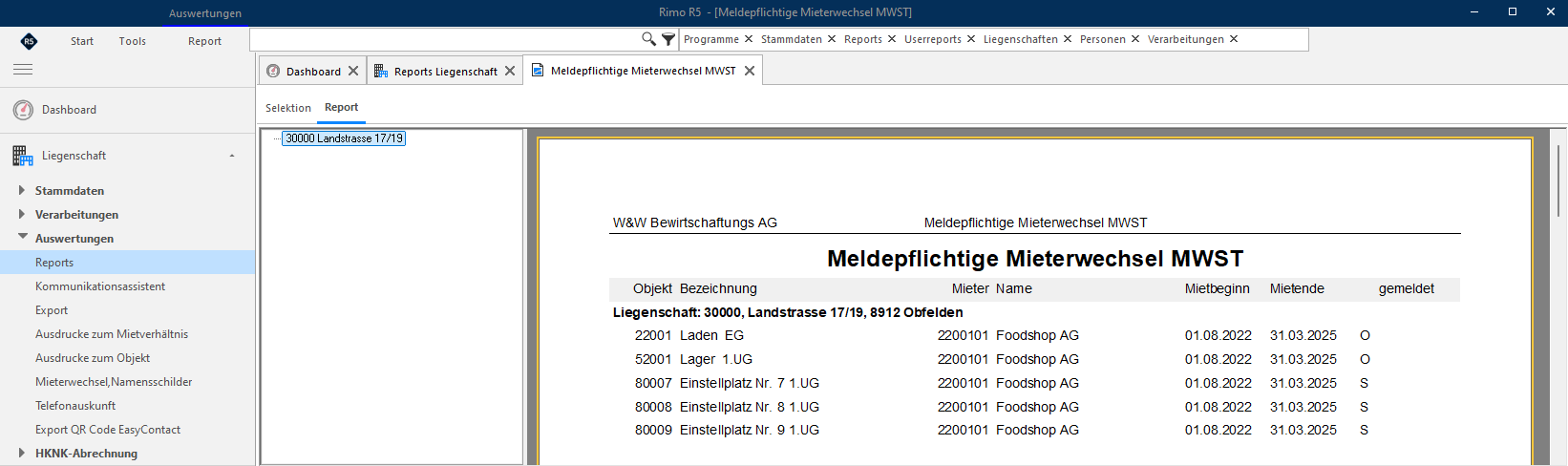This screenshot has width=1568, height=466.
Task: Activate the Reports Liegenschaft document tab
Action: pyautogui.click(x=446, y=71)
